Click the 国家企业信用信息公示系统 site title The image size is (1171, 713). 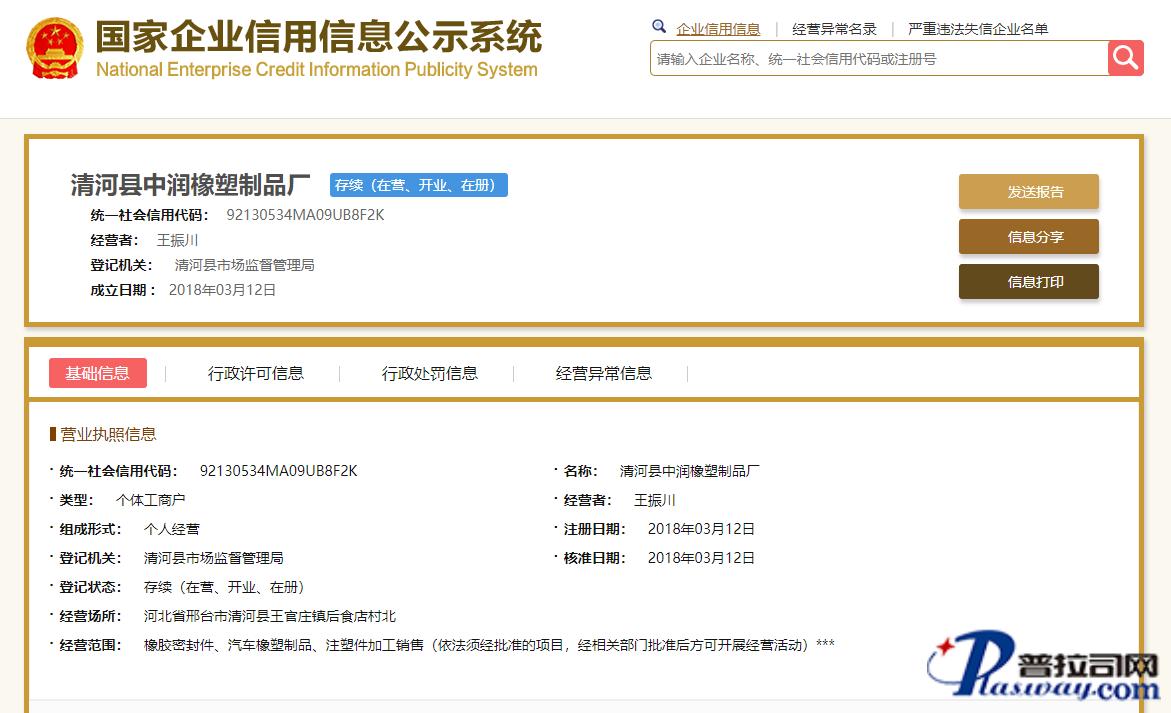(x=318, y=37)
